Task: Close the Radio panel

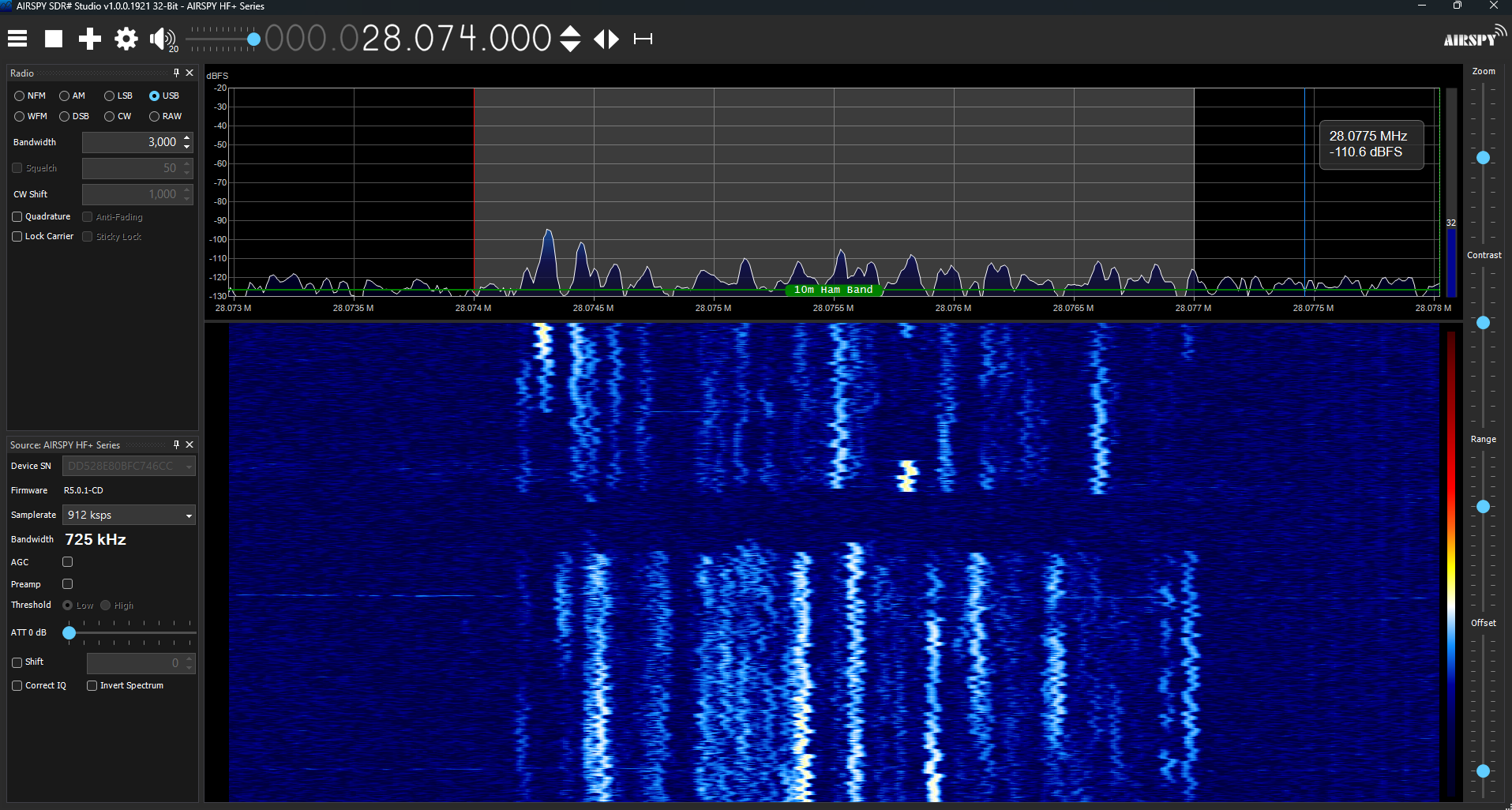Action: (189, 73)
